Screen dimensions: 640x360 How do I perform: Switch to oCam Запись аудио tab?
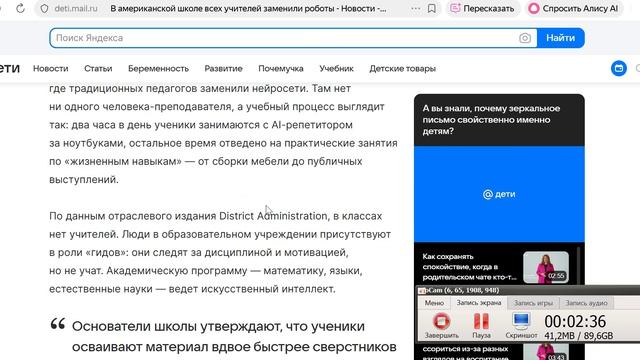click(x=586, y=303)
